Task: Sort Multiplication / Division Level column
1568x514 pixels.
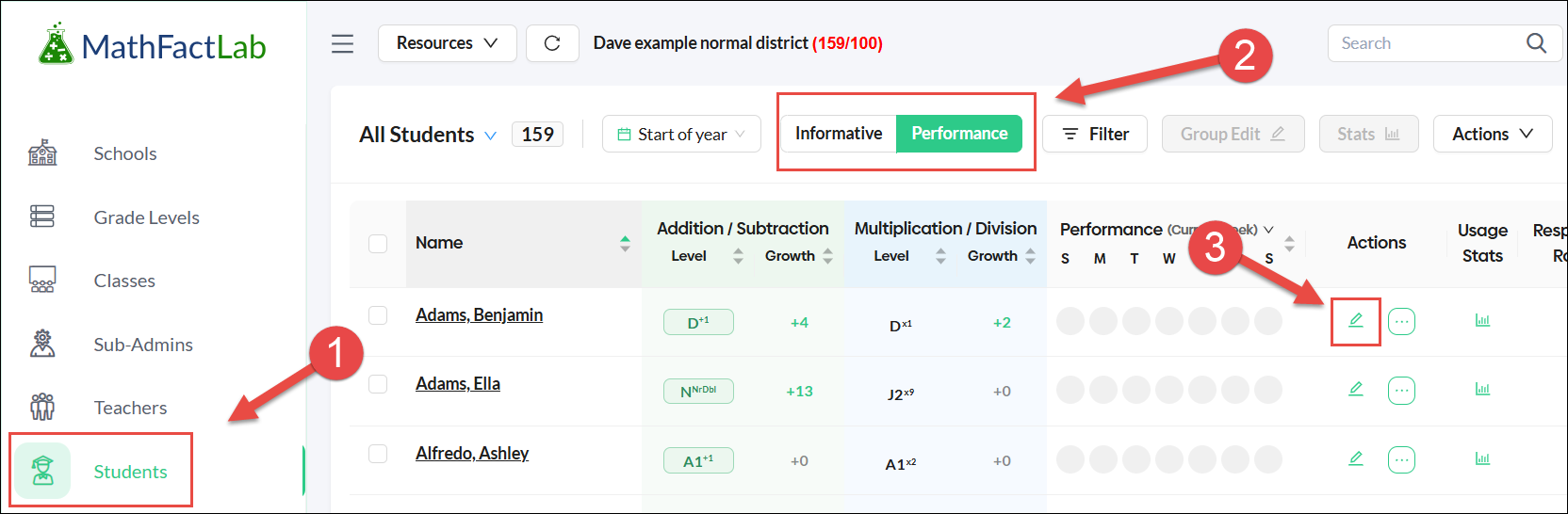Action: tap(940, 256)
